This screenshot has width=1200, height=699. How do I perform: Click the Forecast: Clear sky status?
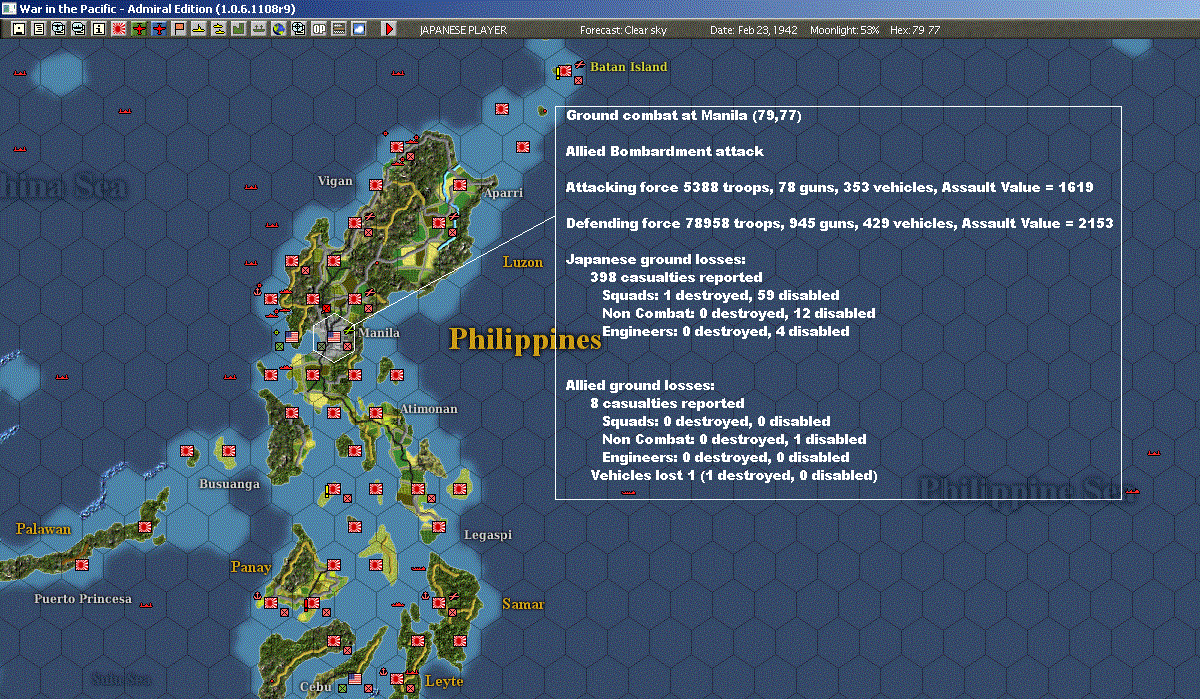pos(623,30)
